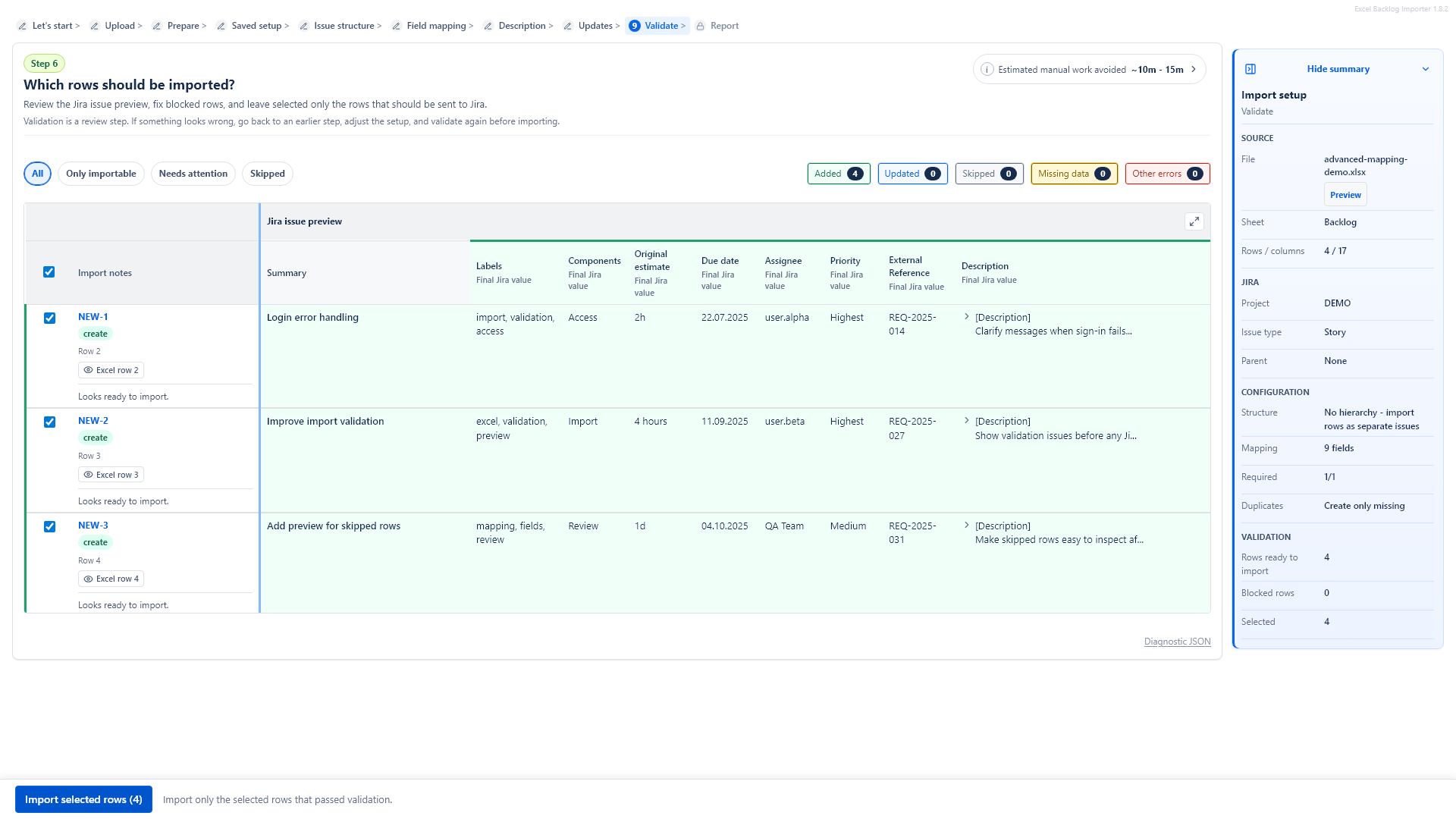
Task: View Excel row 3 source
Action: [x=111, y=475]
